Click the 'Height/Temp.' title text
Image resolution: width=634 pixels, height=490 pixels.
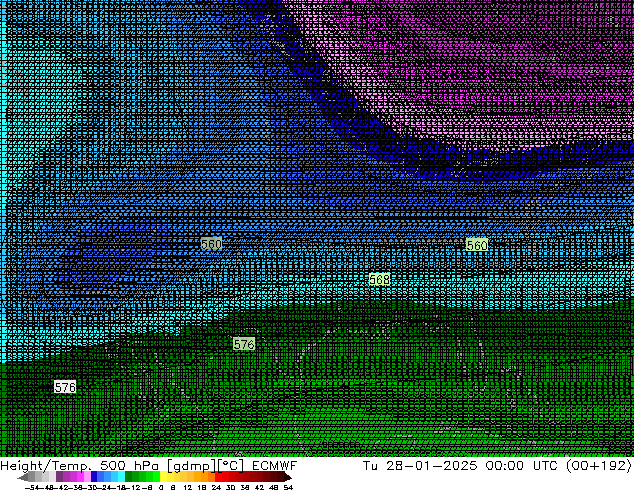(46, 466)
